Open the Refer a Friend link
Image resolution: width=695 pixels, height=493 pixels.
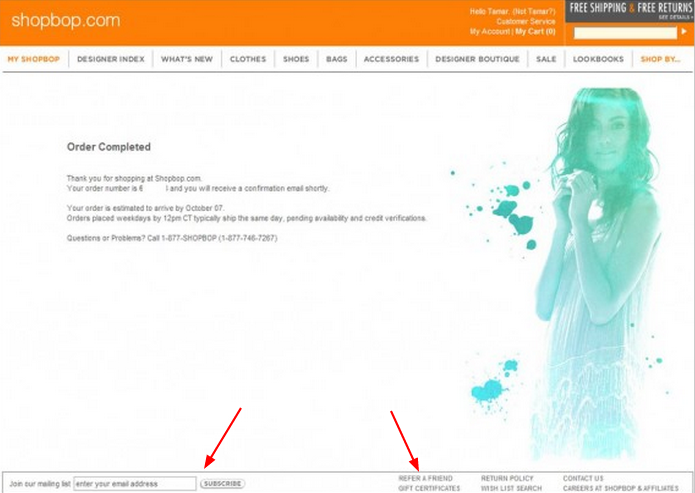point(426,478)
